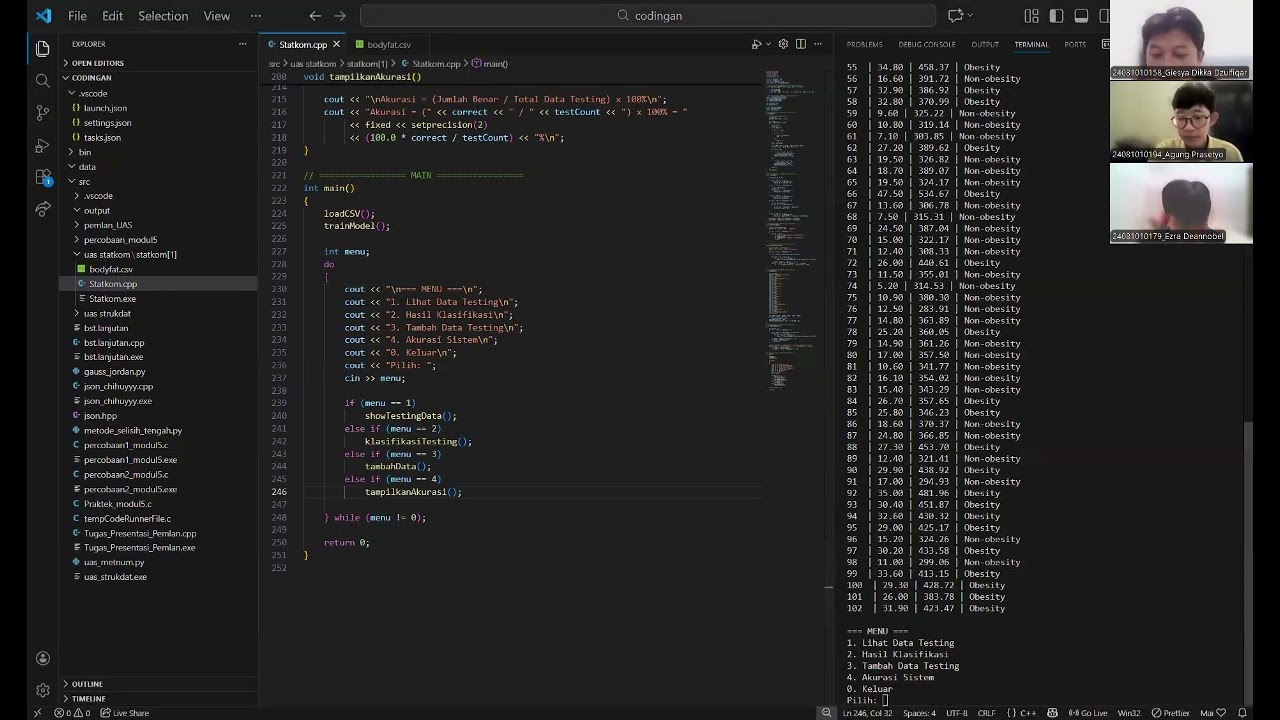Image resolution: width=1280 pixels, height=720 pixels.
Task: Open launch.json in the explorer
Action: 105,108
